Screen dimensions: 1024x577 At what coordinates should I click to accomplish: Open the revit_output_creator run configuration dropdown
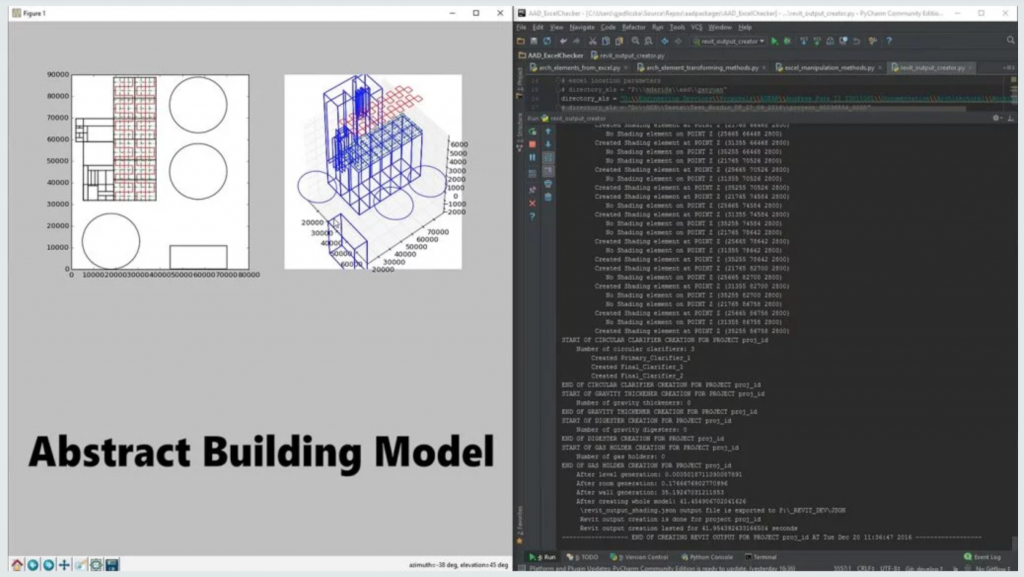point(729,41)
